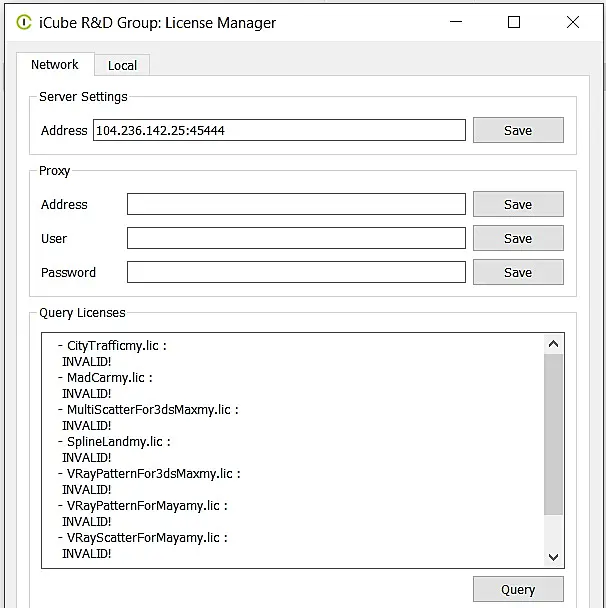Viewport: 606px width, 608px height.
Task: Focus the Proxy Address input field
Action: [296, 204]
